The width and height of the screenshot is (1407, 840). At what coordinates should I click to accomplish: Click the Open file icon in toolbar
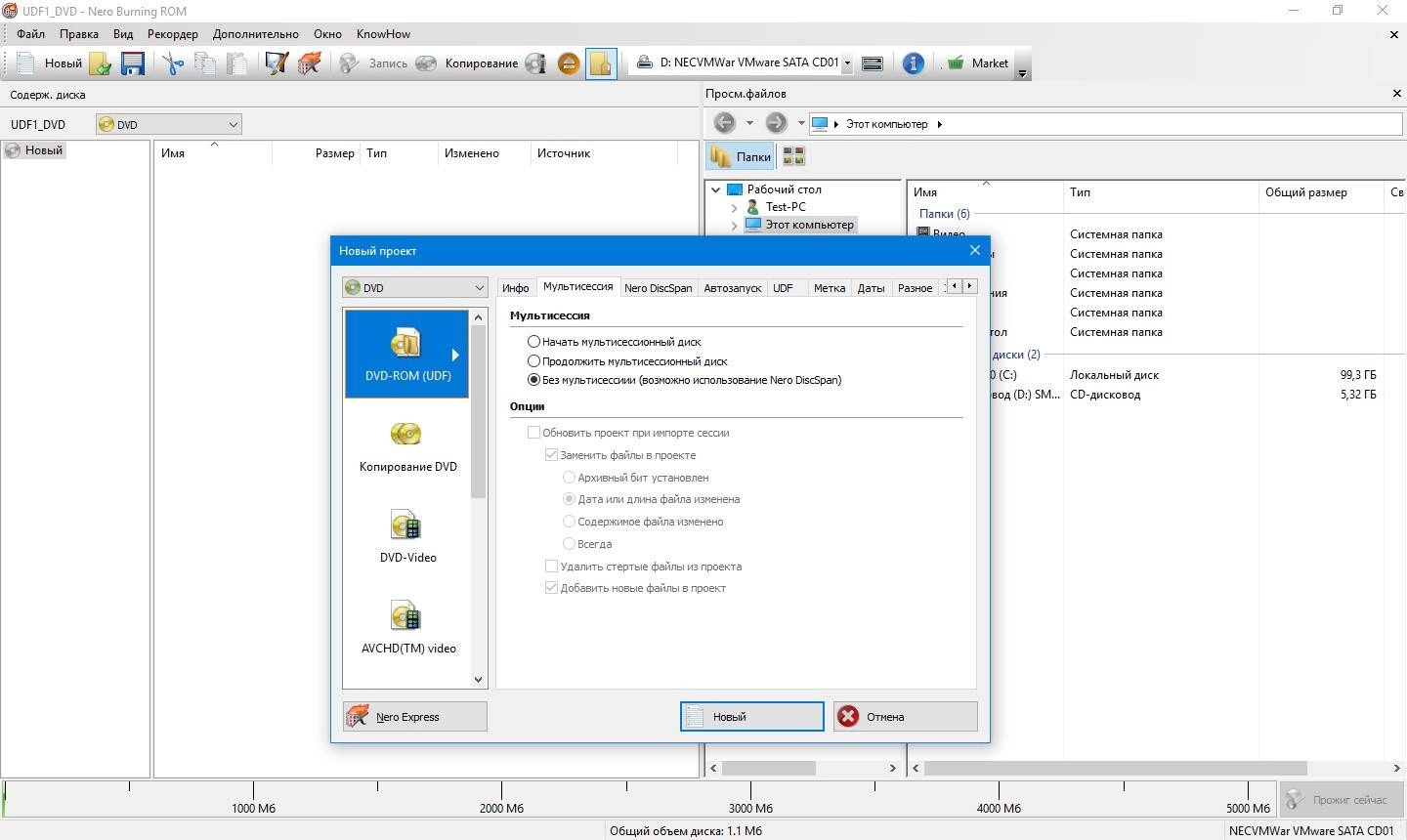click(101, 63)
